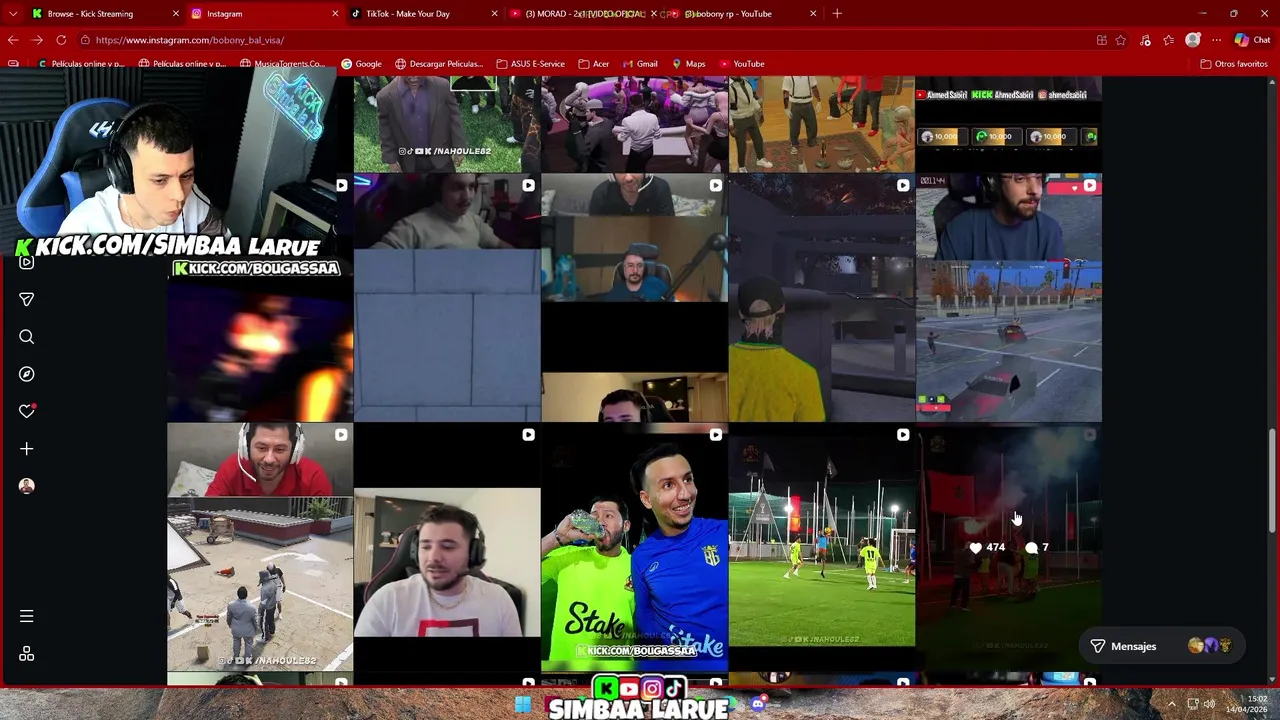Screen dimensions: 1280x720
Task: Open Windows Start menu
Action: [x=523, y=704]
